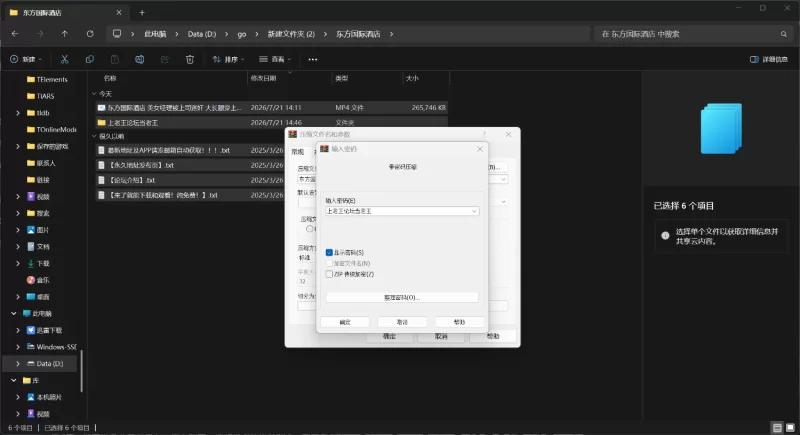Click the 新建文件夹 (2) breadcrumb

tap(291, 34)
